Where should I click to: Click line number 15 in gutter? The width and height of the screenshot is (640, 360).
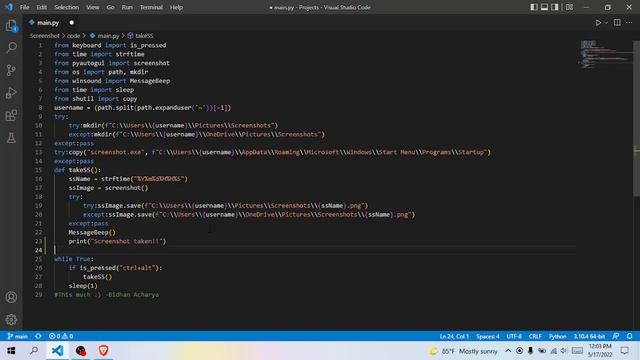(39, 170)
